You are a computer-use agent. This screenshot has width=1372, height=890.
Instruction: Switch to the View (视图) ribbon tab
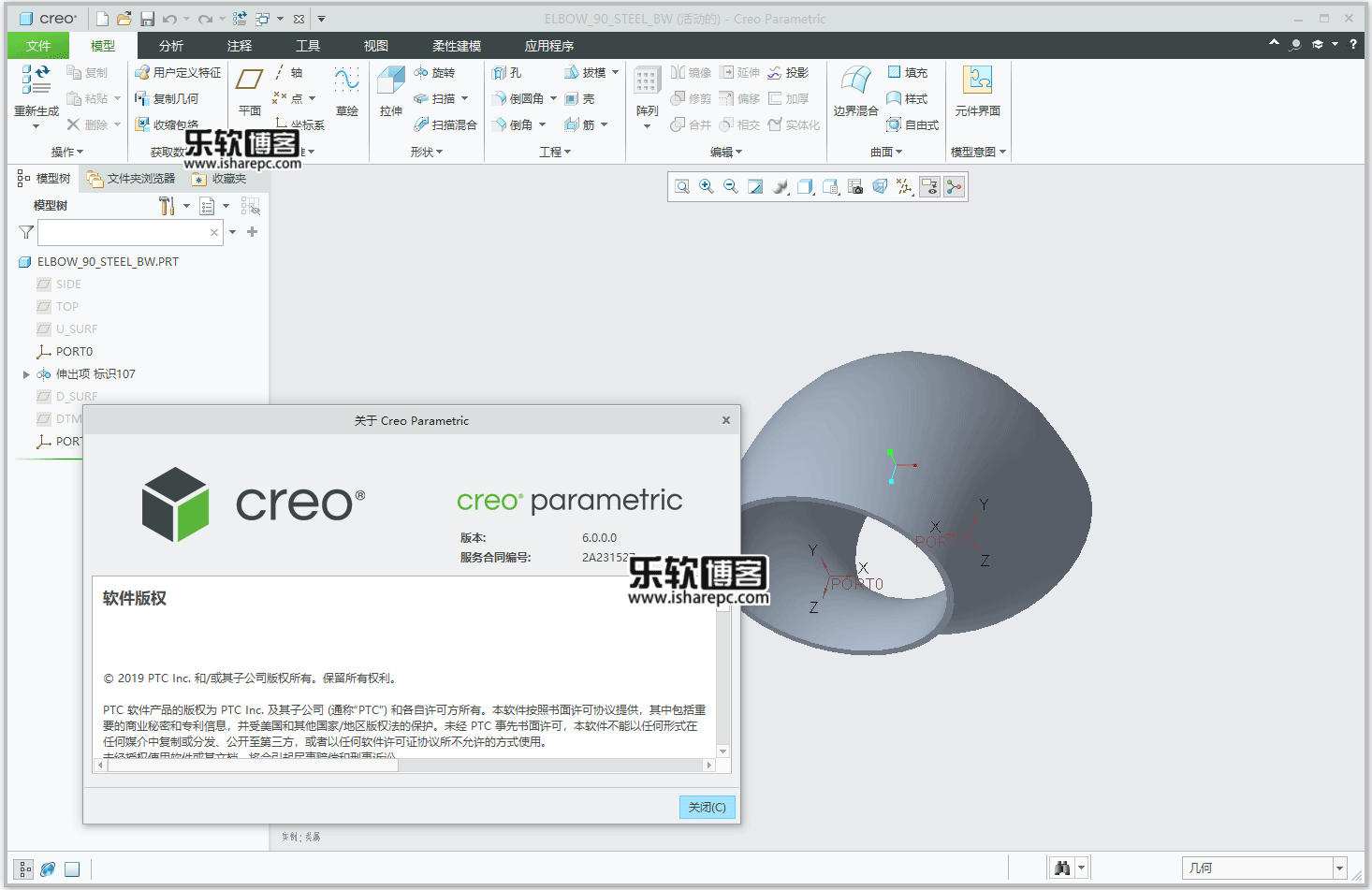coord(376,46)
